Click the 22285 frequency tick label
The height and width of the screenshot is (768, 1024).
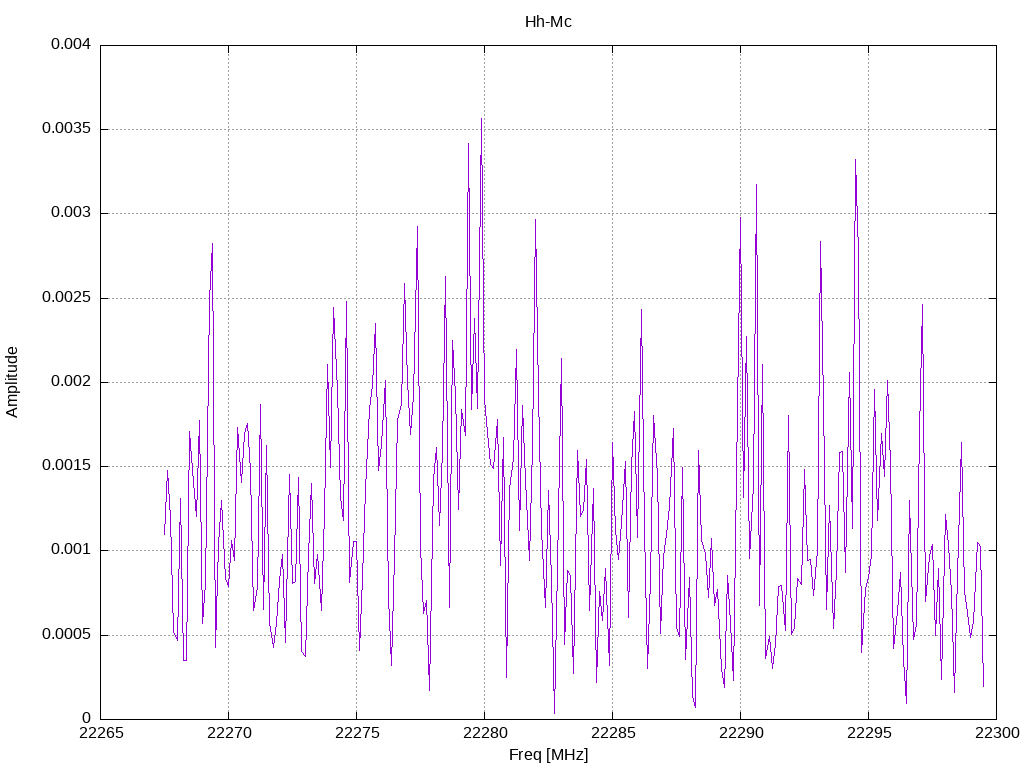[x=612, y=734]
